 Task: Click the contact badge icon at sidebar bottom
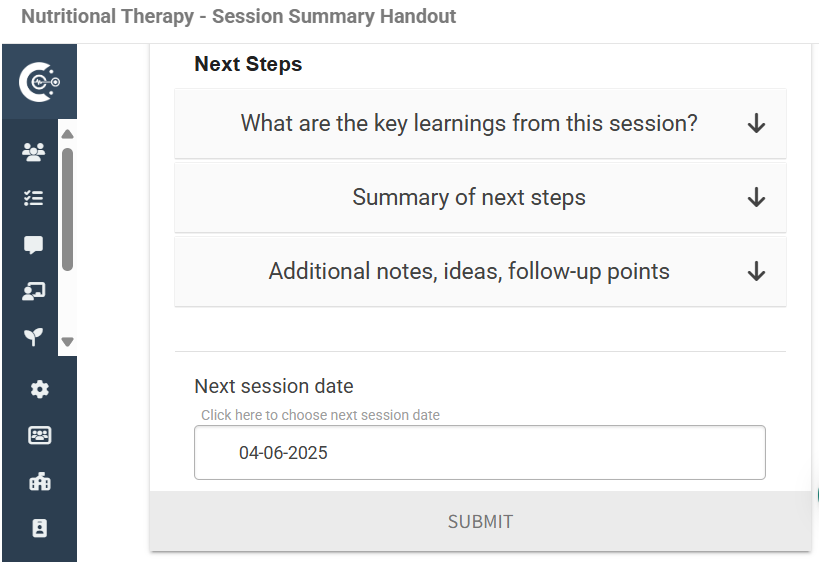[40, 528]
